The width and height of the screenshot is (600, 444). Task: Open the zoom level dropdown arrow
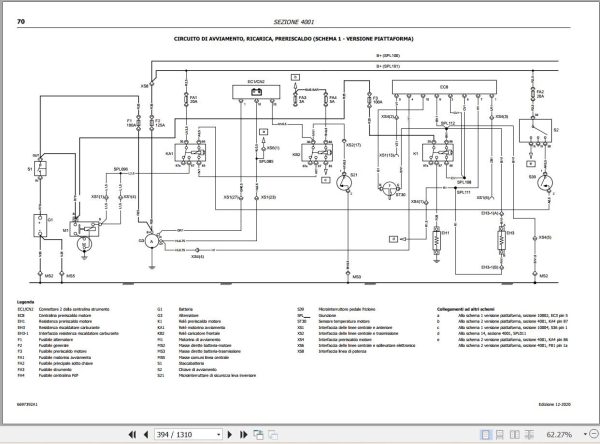click(x=585, y=434)
